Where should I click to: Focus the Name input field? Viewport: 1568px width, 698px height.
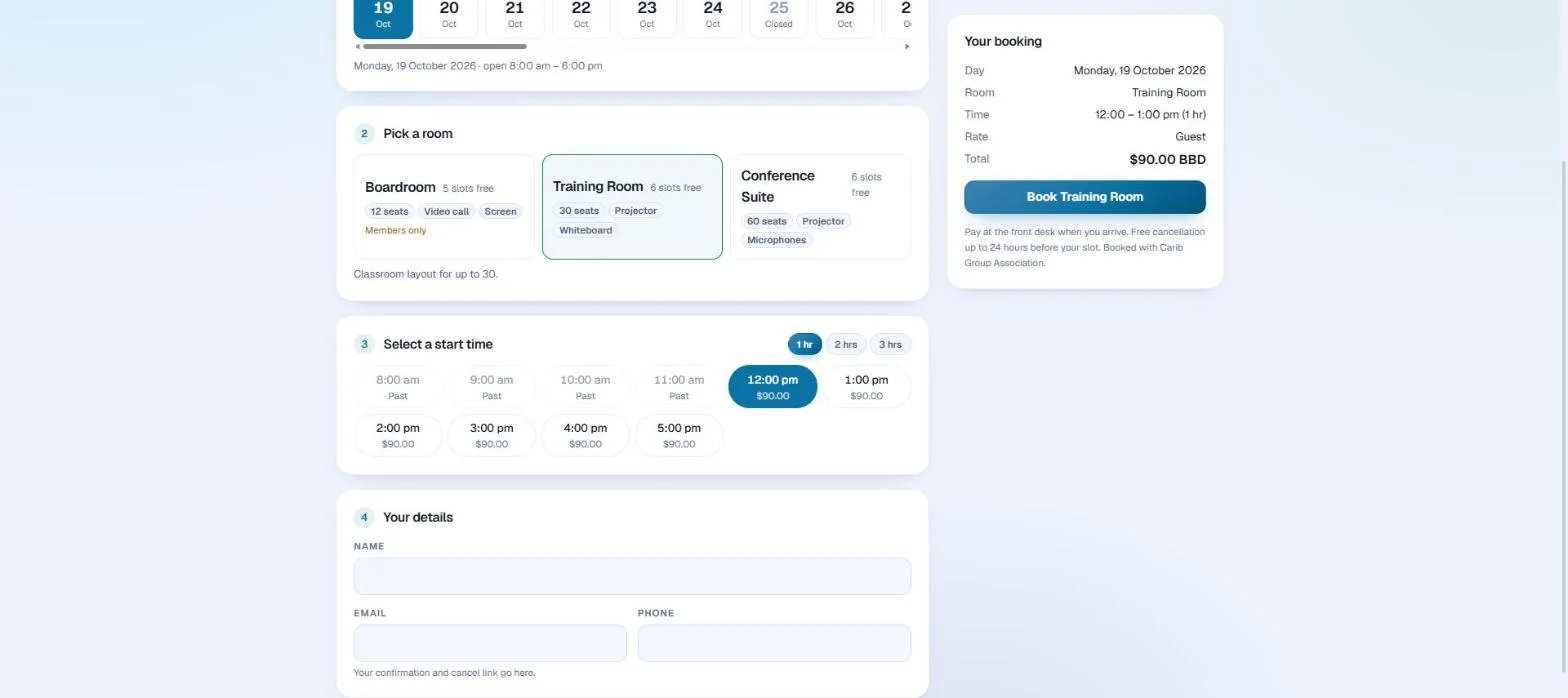tap(632, 576)
